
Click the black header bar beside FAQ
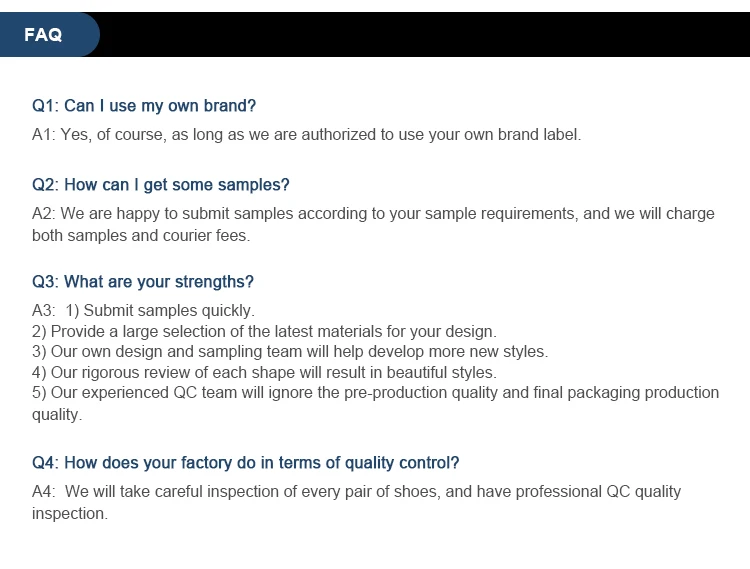(x=420, y=35)
